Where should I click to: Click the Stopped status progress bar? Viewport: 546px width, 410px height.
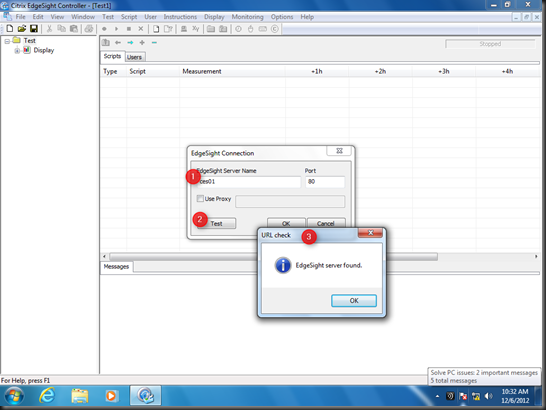coord(490,44)
